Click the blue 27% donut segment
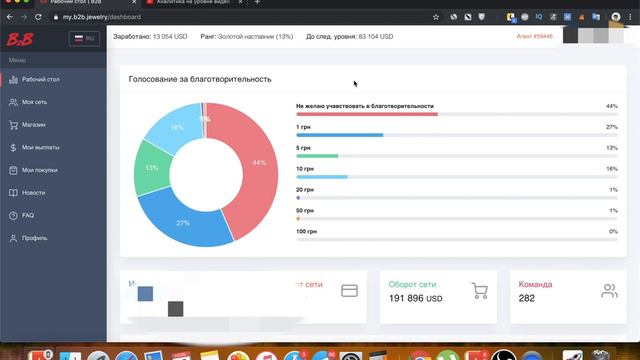 coord(184,222)
